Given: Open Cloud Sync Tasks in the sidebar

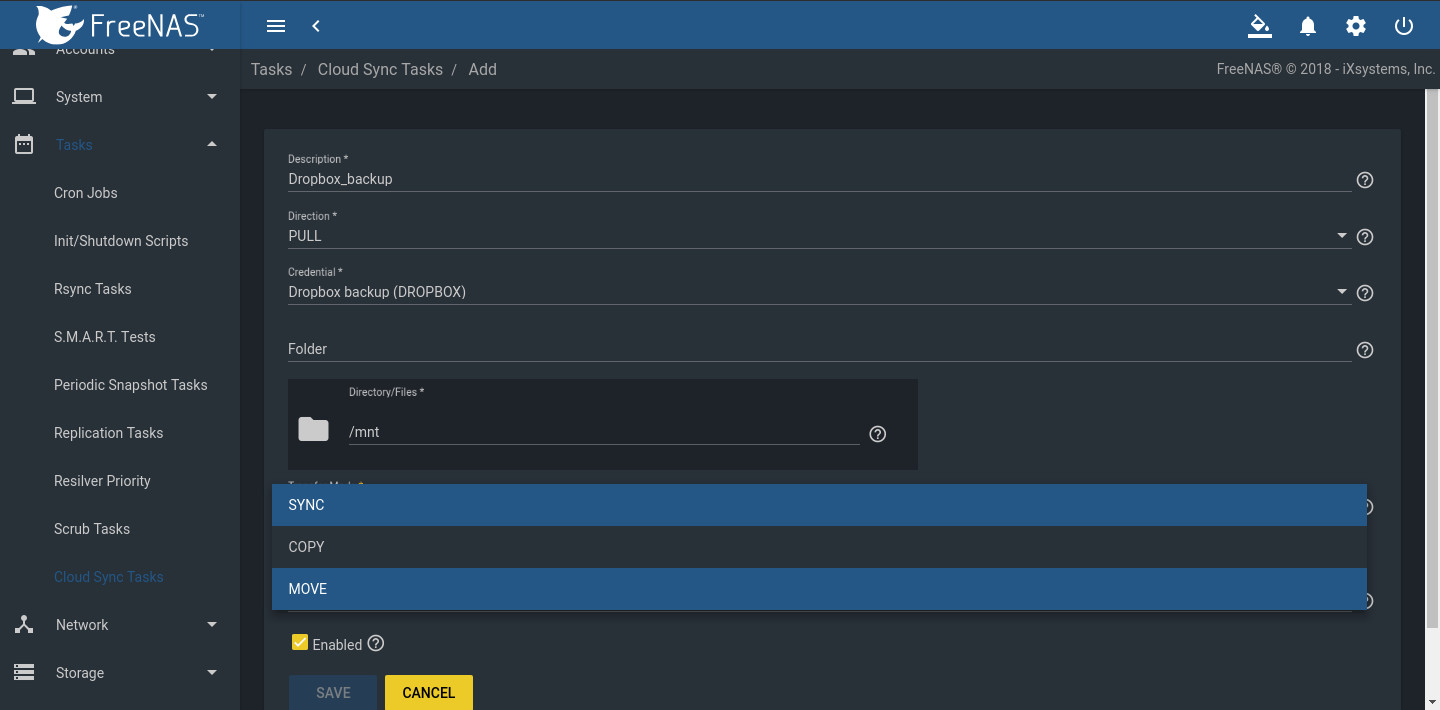Looking at the screenshot, I should 109,577.
